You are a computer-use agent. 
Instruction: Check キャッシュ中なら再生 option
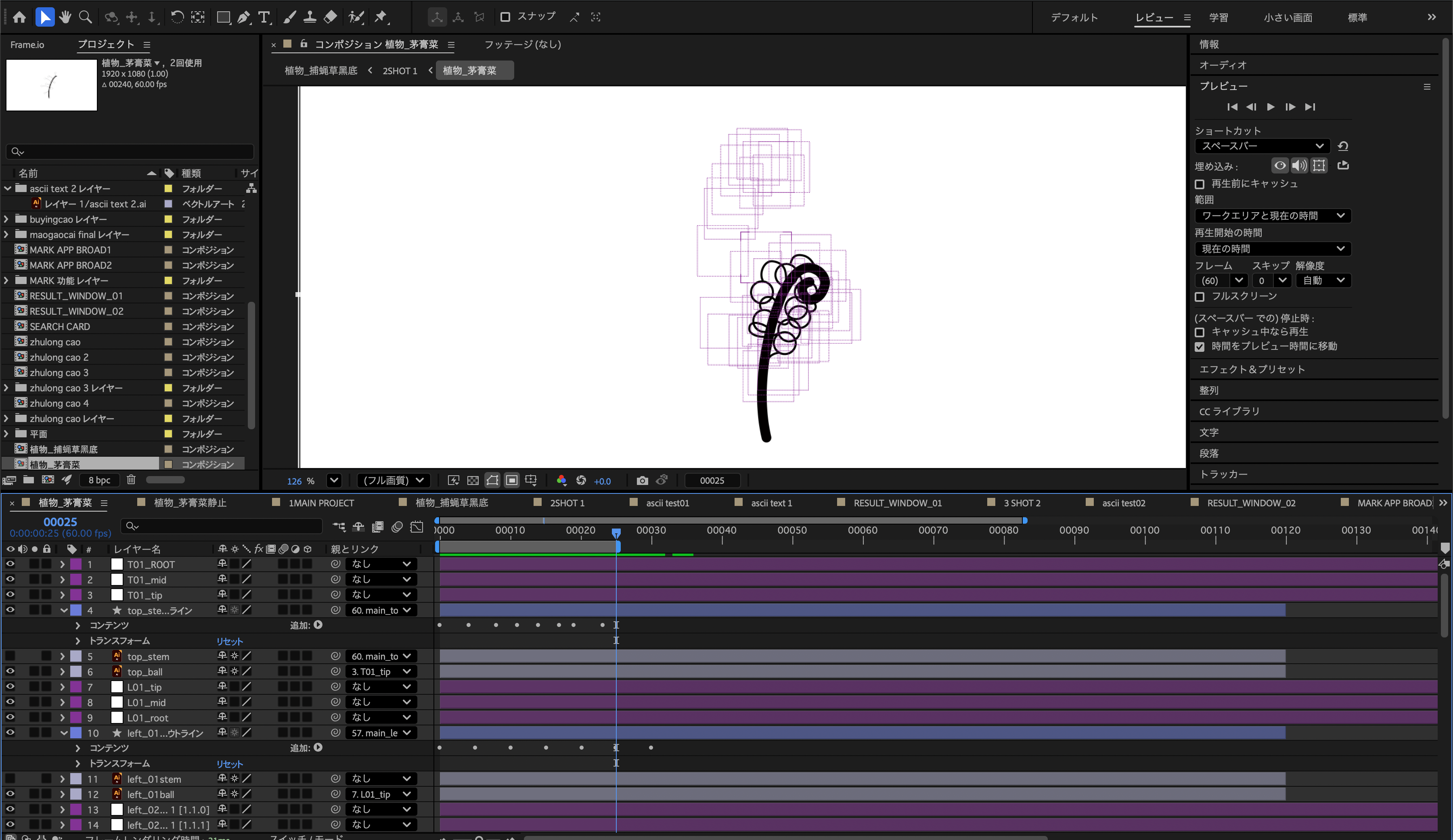[1200, 332]
